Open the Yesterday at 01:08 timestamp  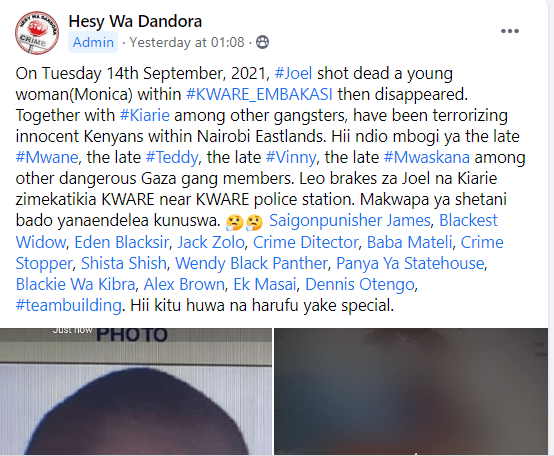[187, 42]
